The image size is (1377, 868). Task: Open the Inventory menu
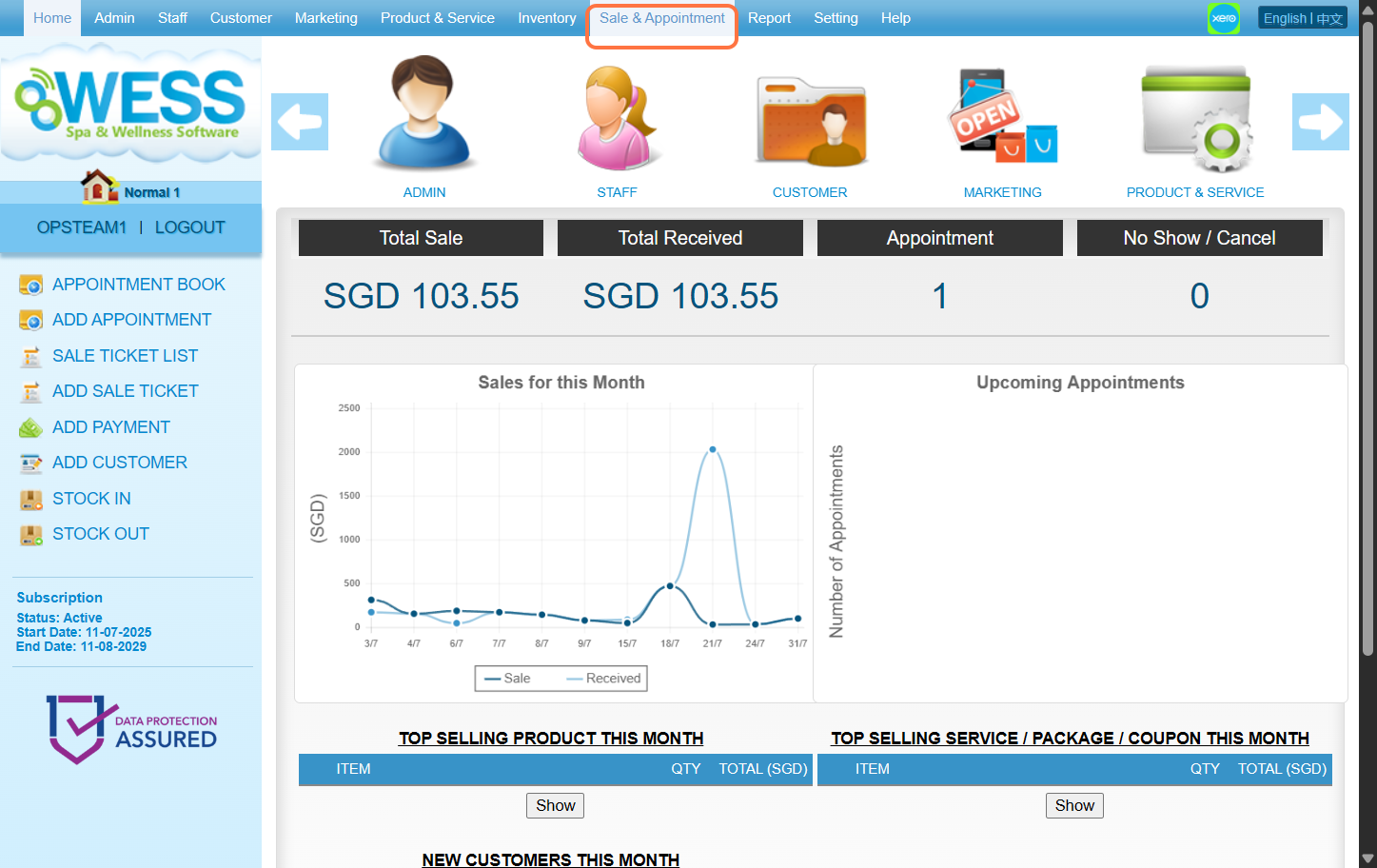546,18
